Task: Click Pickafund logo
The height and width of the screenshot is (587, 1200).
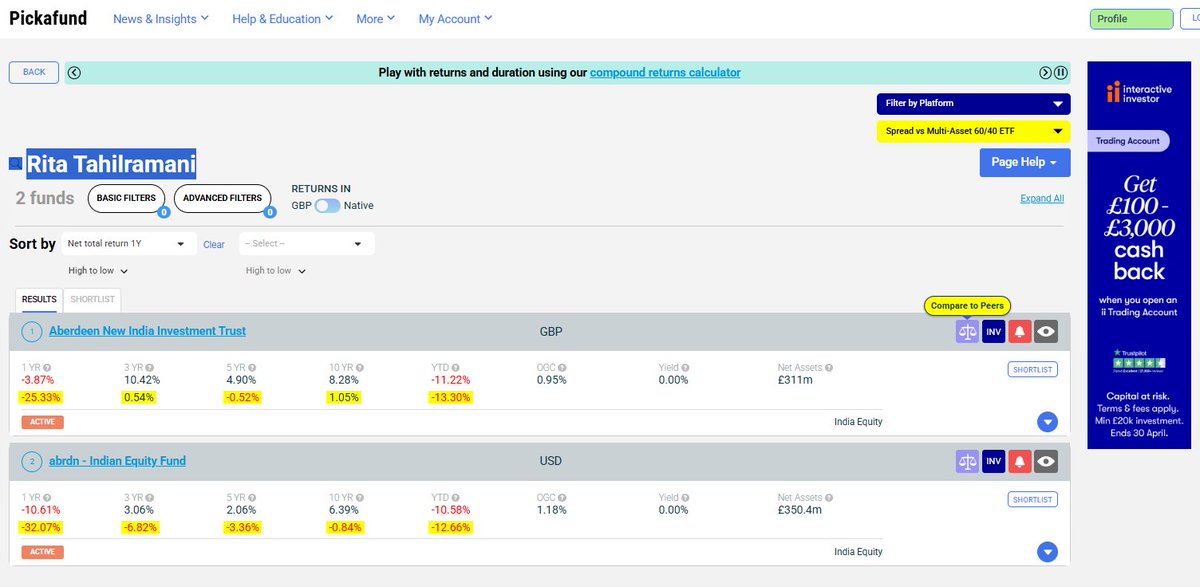Action: tap(48, 18)
